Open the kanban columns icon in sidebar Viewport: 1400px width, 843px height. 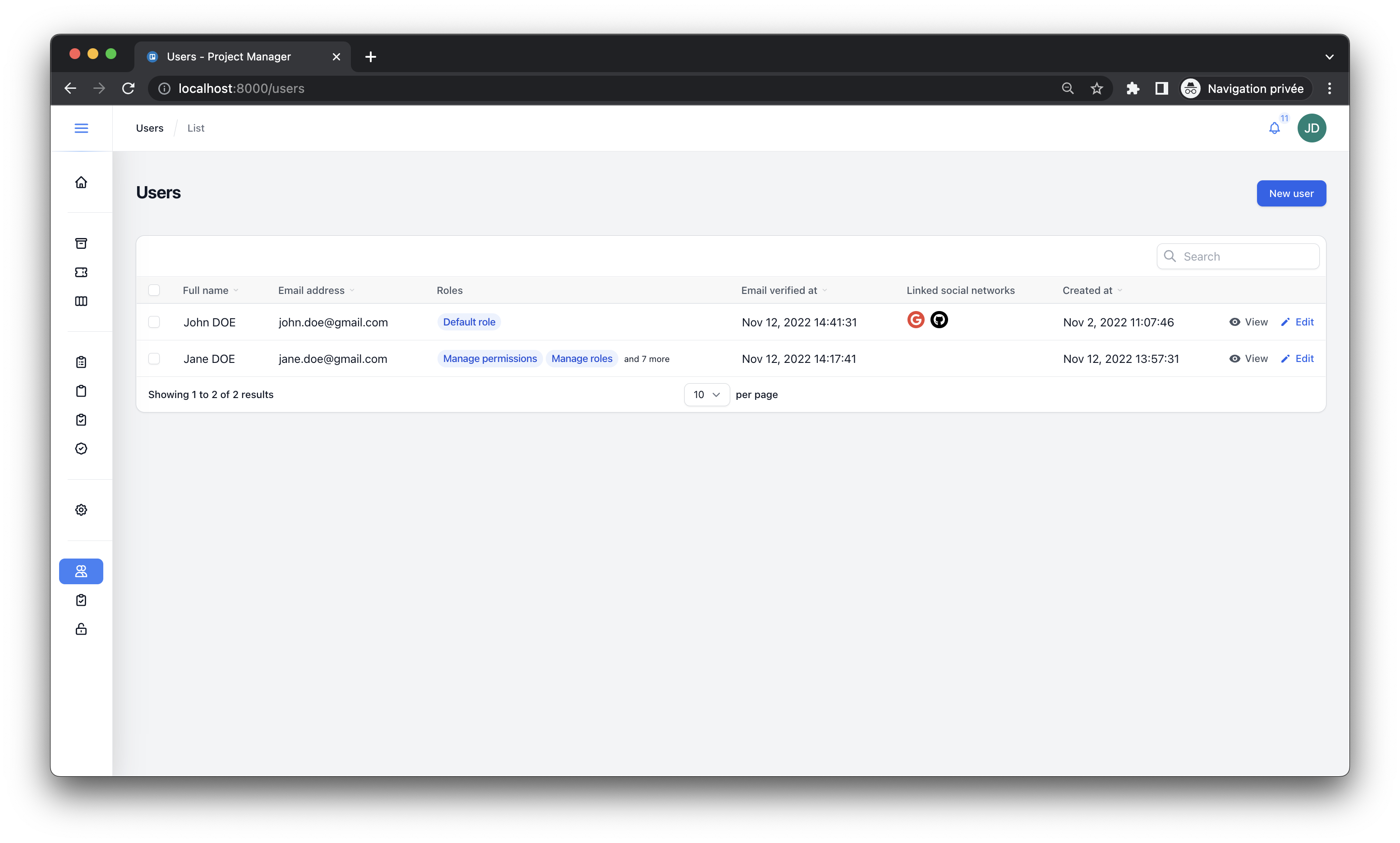coord(81,301)
